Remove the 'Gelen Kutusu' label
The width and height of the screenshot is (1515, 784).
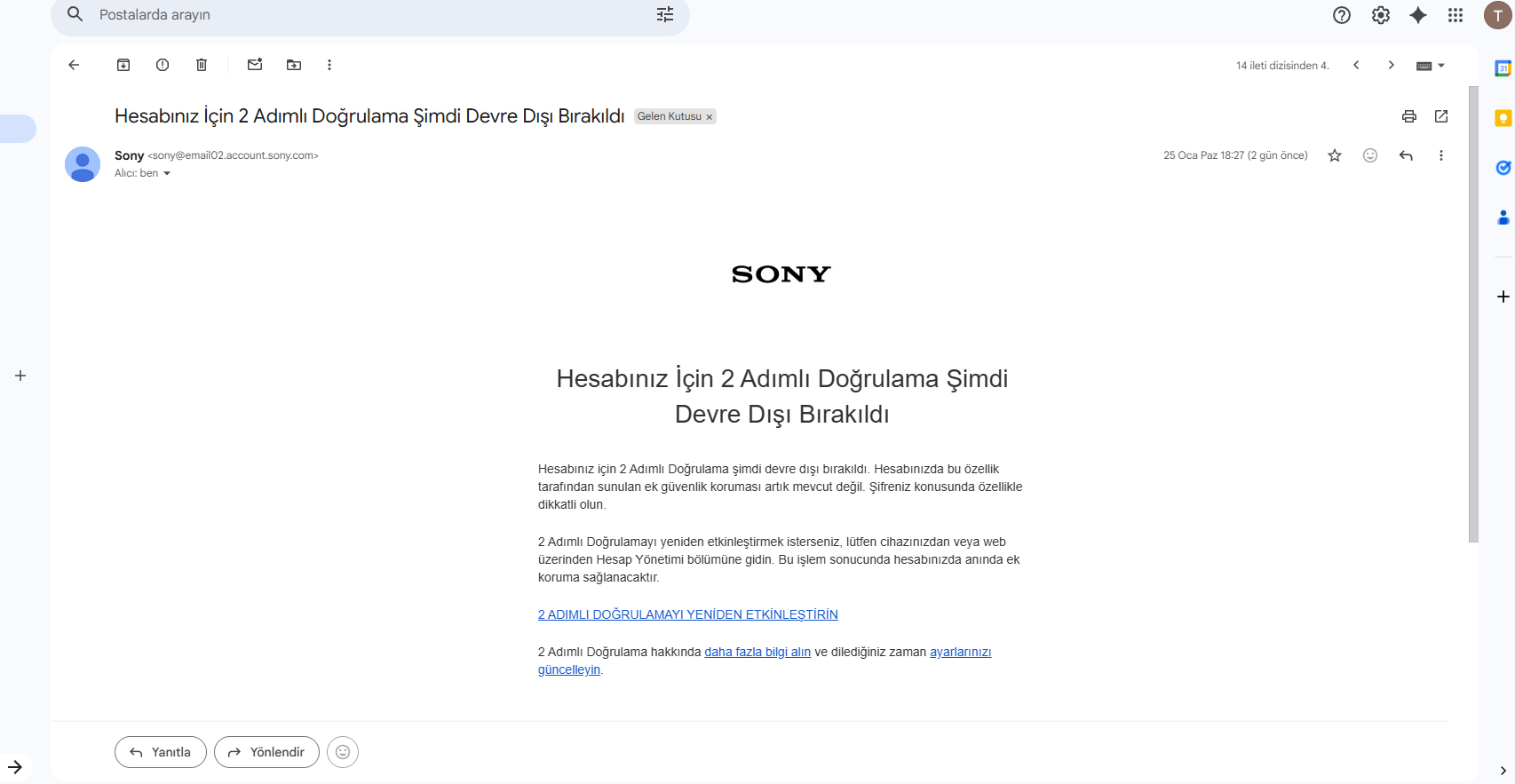[x=709, y=117]
